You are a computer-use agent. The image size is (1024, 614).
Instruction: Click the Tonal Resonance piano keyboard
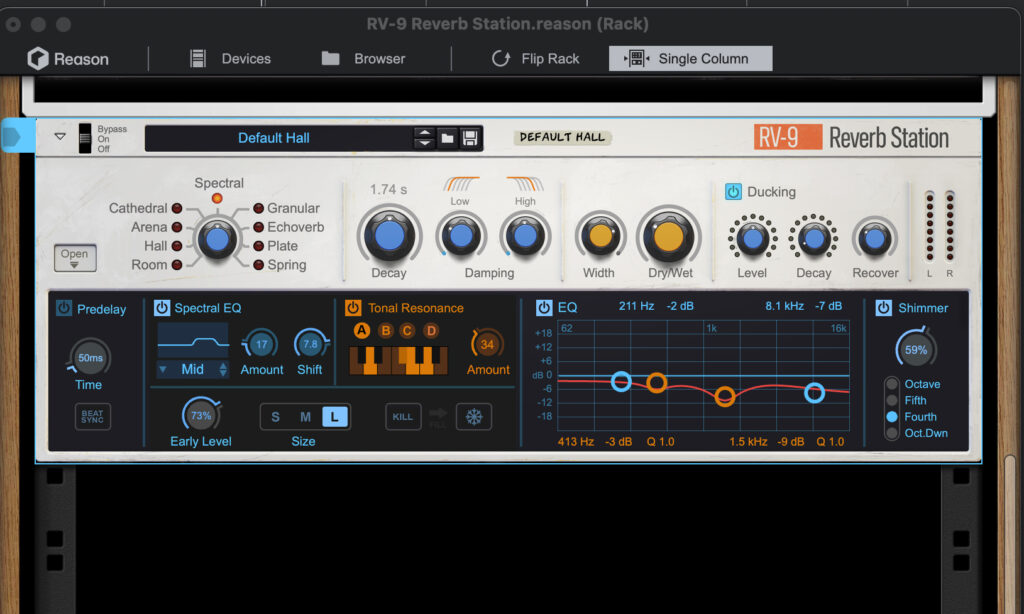pos(398,360)
